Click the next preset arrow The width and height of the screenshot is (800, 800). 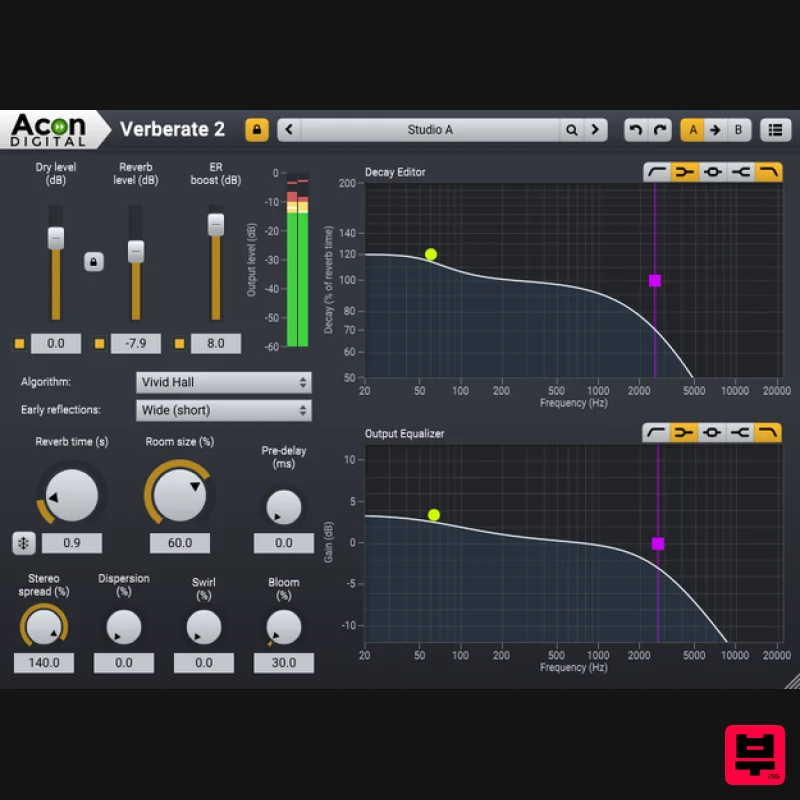click(x=595, y=129)
